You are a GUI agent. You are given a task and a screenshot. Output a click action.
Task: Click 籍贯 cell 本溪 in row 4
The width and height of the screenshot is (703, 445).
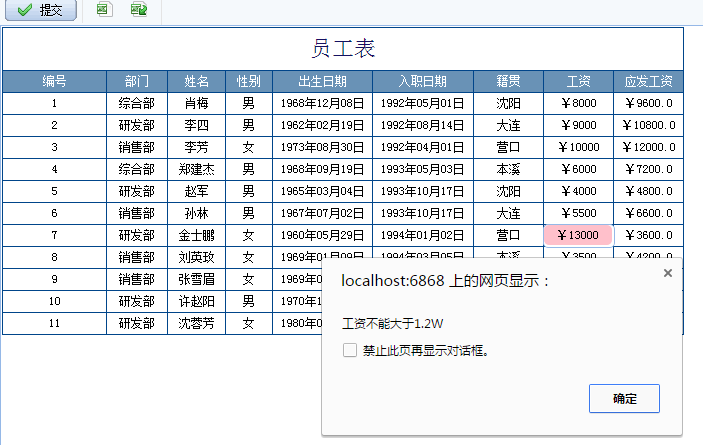point(508,169)
